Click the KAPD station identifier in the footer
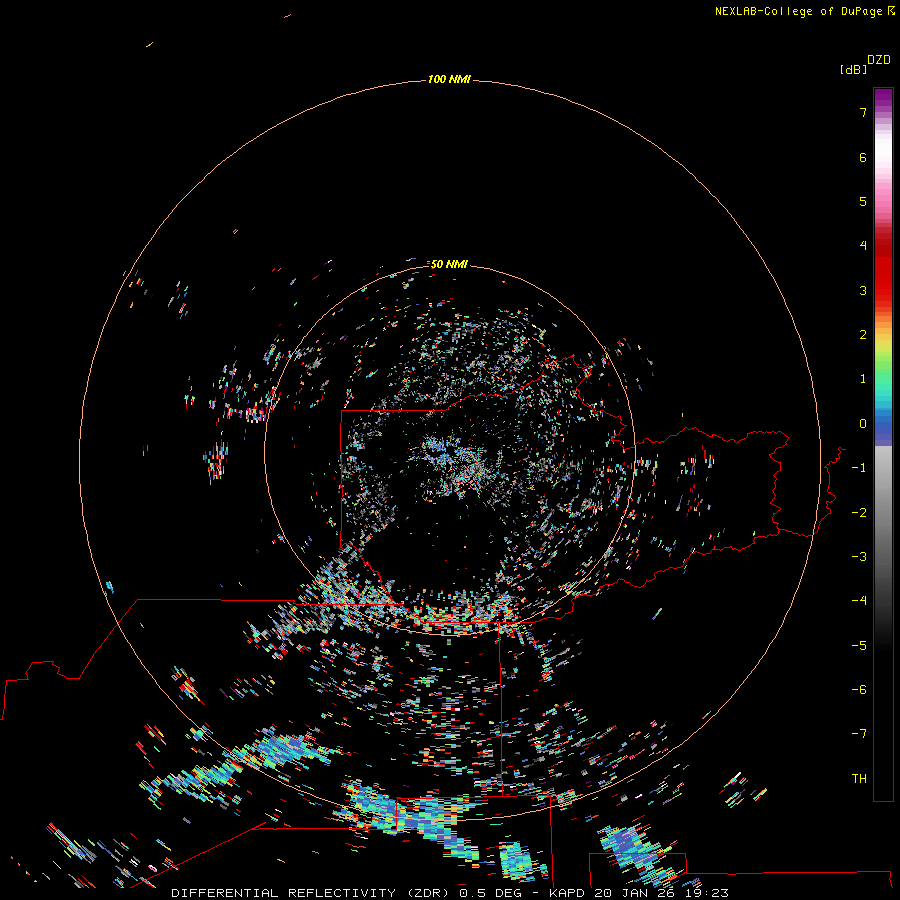The width and height of the screenshot is (900, 900). coord(567,893)
